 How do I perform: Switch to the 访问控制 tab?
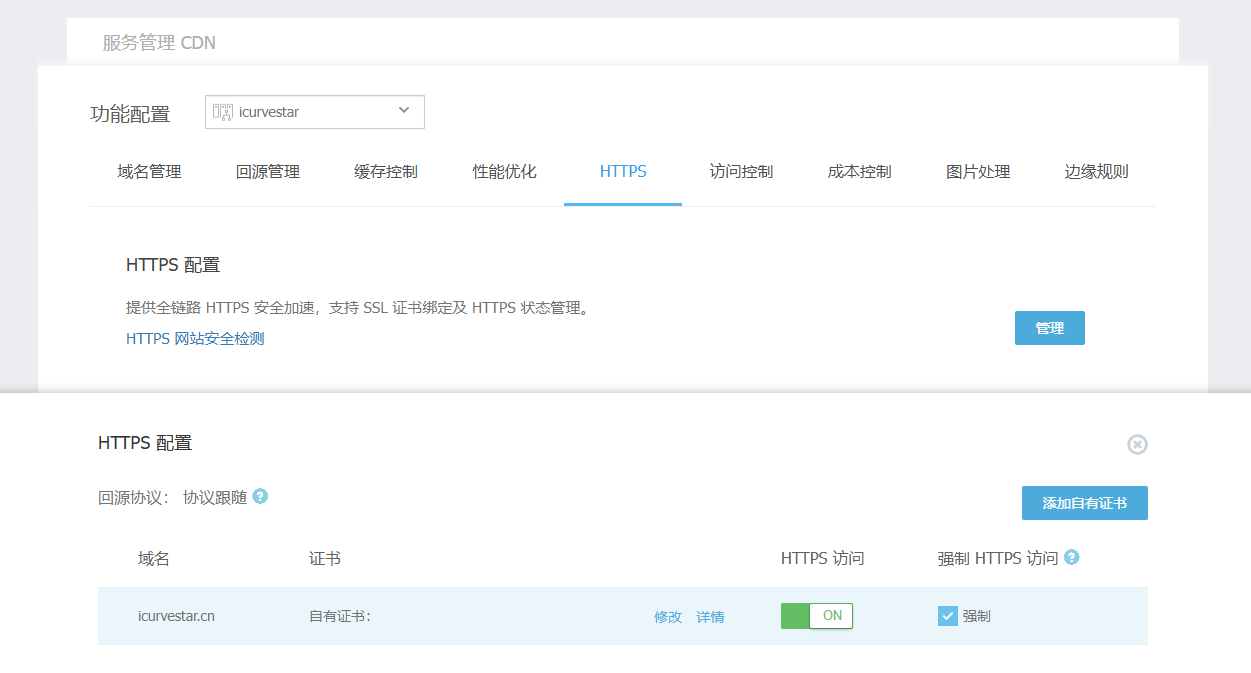pos(741,172)
